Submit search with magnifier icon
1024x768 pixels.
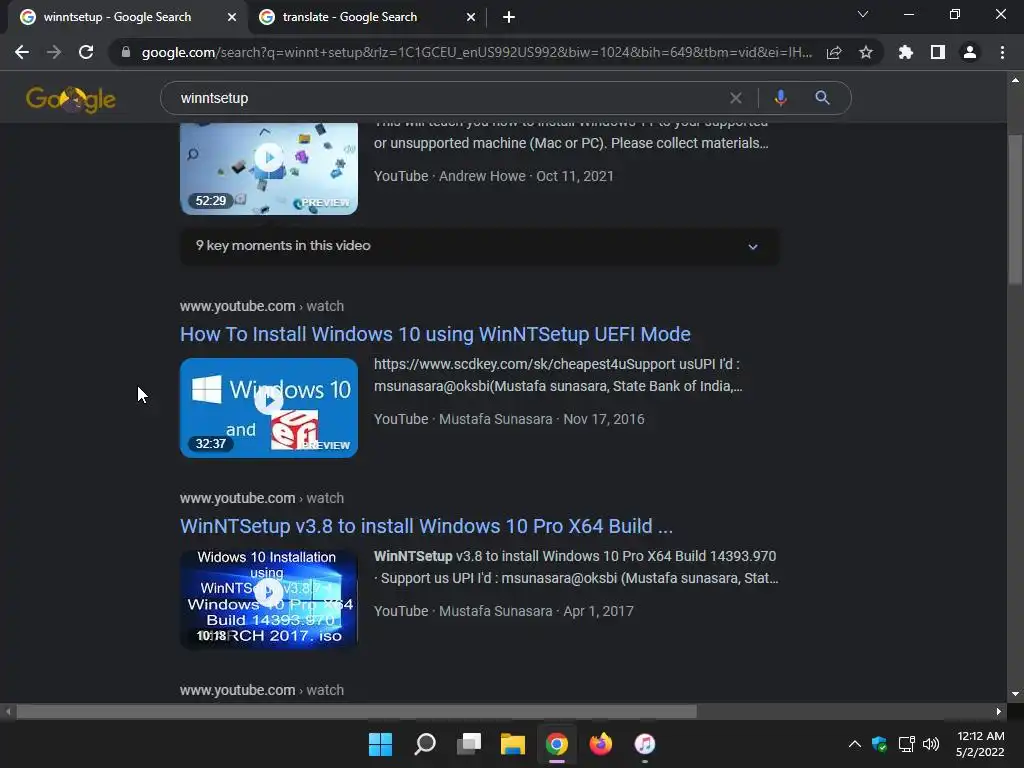click(822, 98)
